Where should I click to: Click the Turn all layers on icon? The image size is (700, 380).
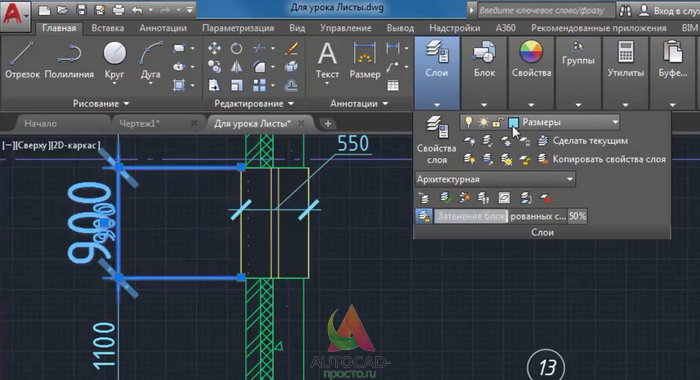tap(469, 159)
